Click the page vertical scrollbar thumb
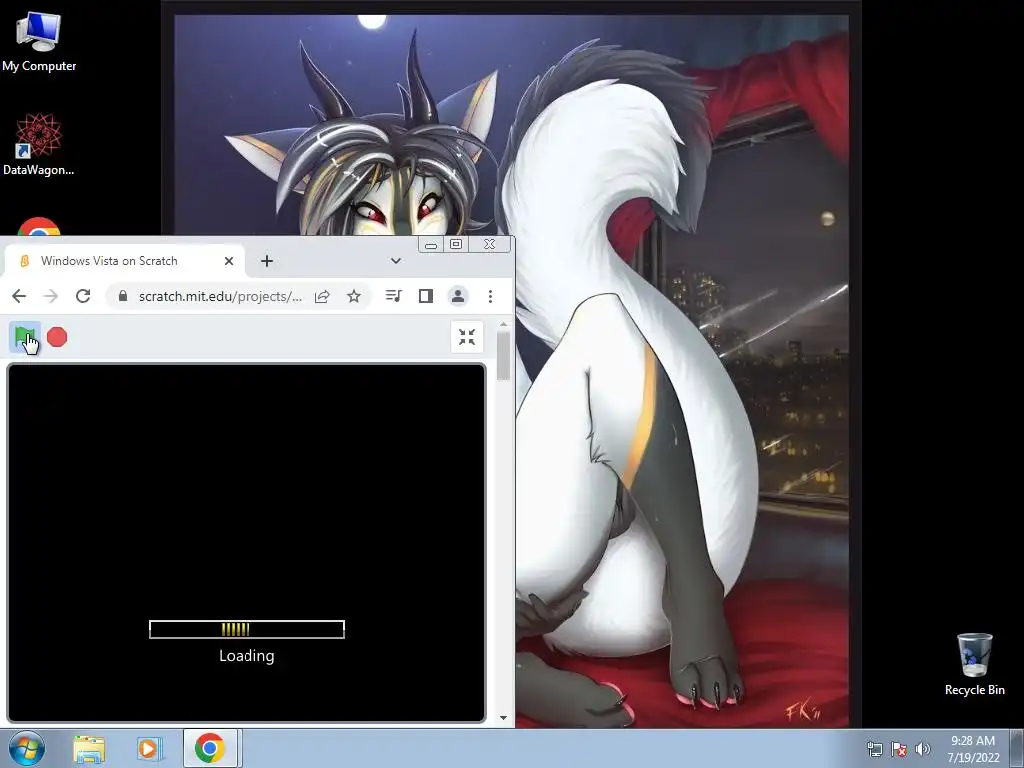 click(503, 356)
